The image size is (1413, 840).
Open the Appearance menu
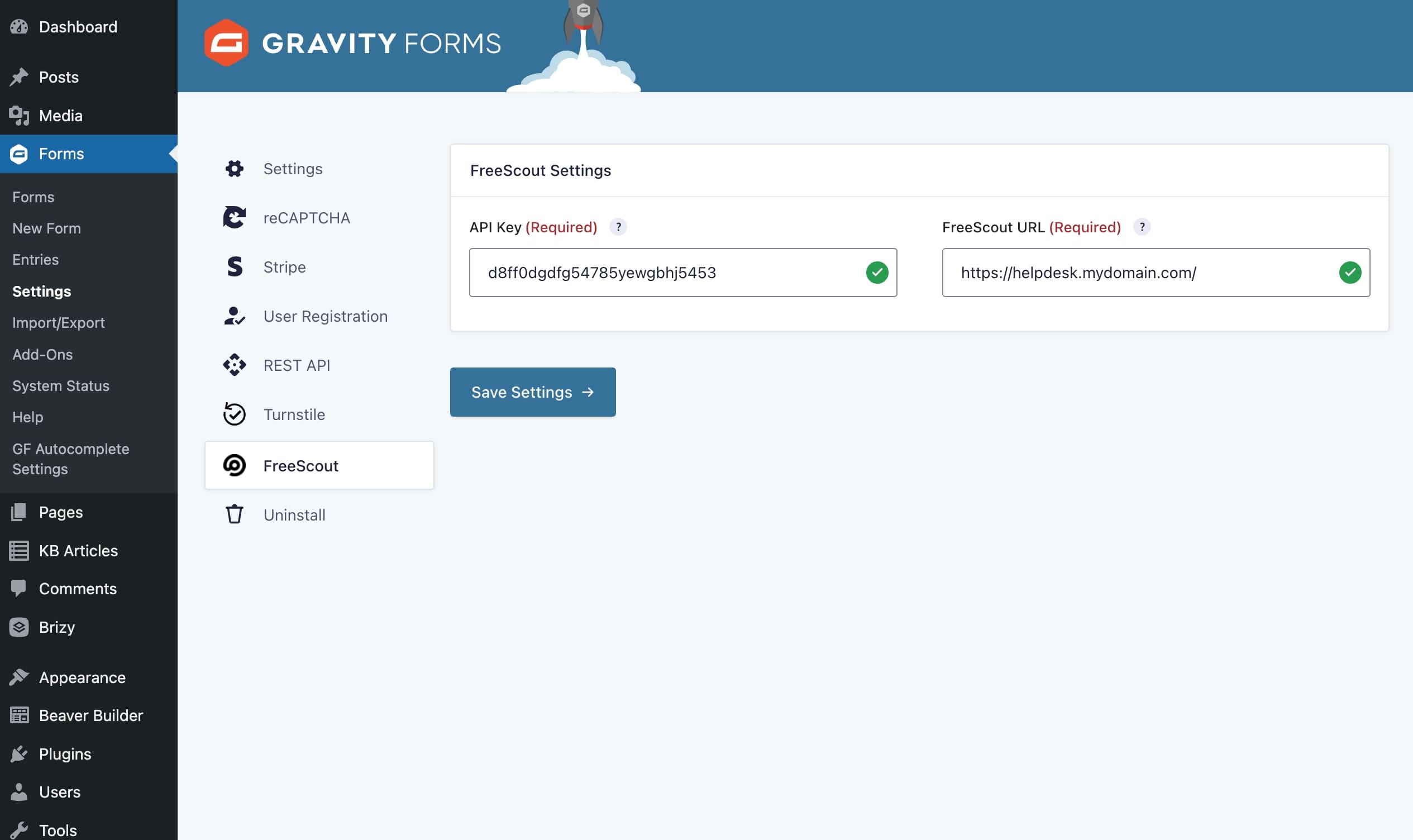(89, 677)
